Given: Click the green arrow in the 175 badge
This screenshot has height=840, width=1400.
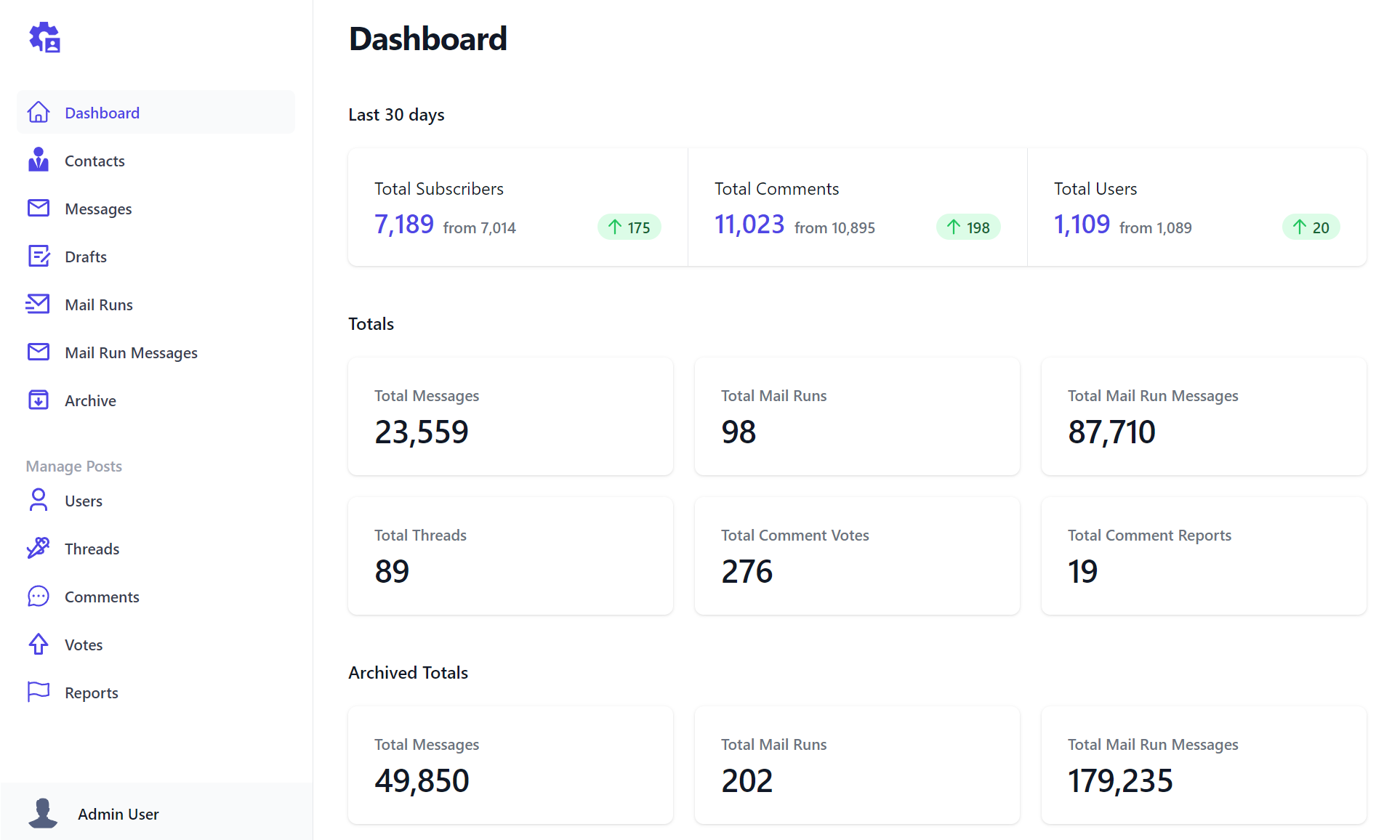Looking at the screenshot, I should [x=615, y=227].
